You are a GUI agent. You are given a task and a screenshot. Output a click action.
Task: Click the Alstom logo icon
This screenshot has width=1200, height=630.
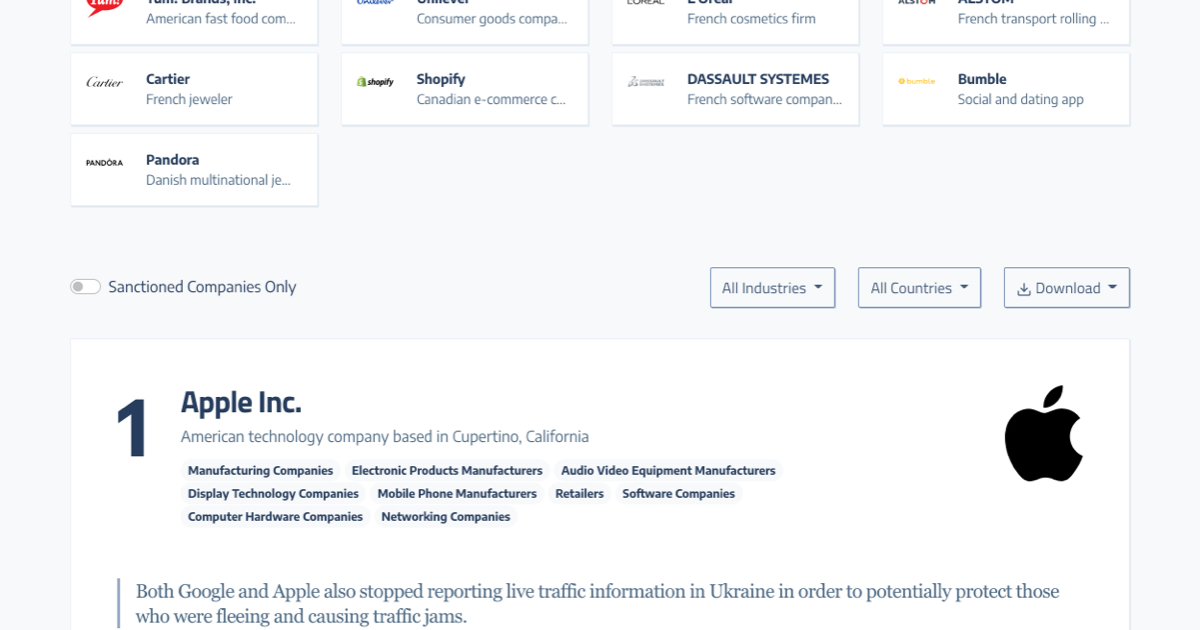pyautogui.click(x=916, y=3)
